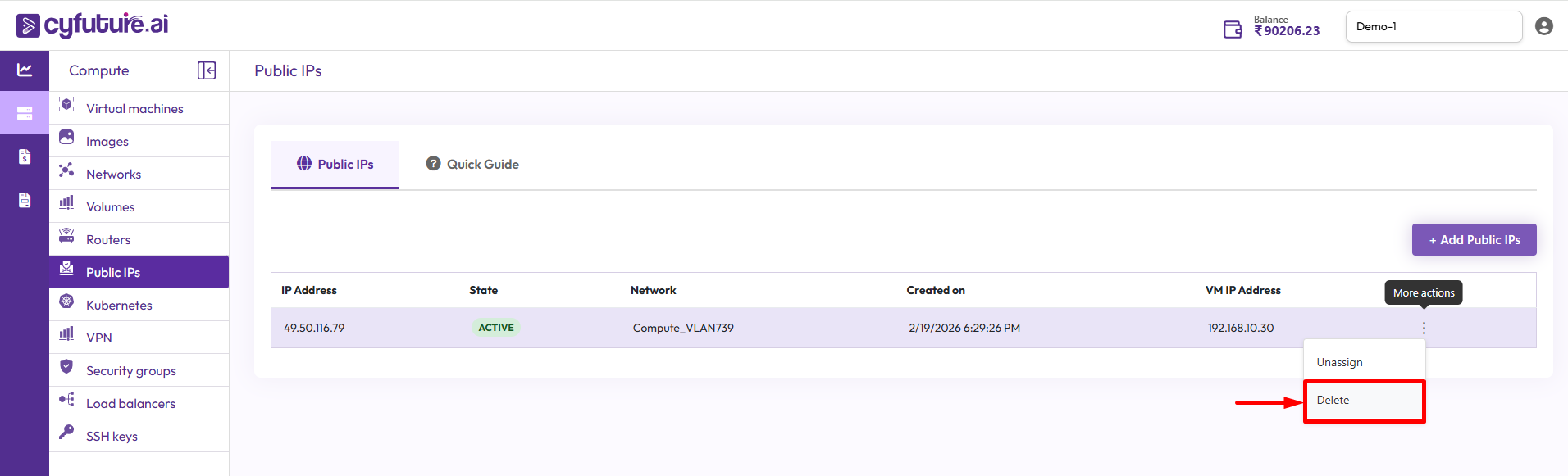Screen dimensions: 1568x476
Task: Open Virtual machines in the sidebar
Action: click(x=134, y=108)
